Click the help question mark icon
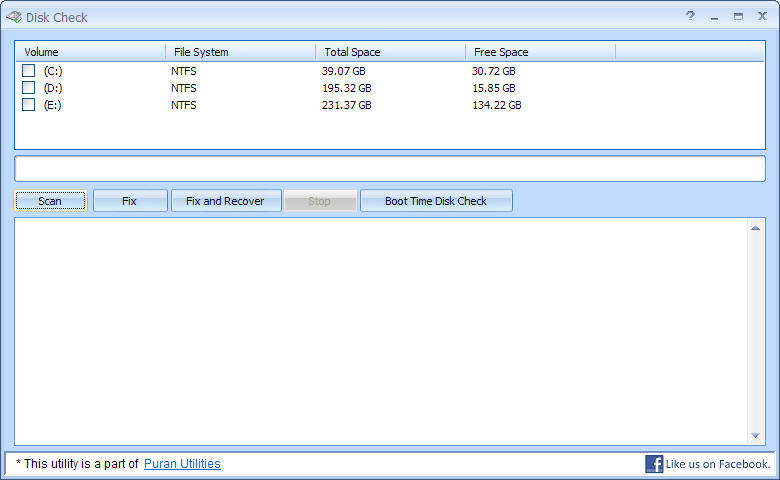780x480 pixels. pyautogui.click(x=690, y=17)
